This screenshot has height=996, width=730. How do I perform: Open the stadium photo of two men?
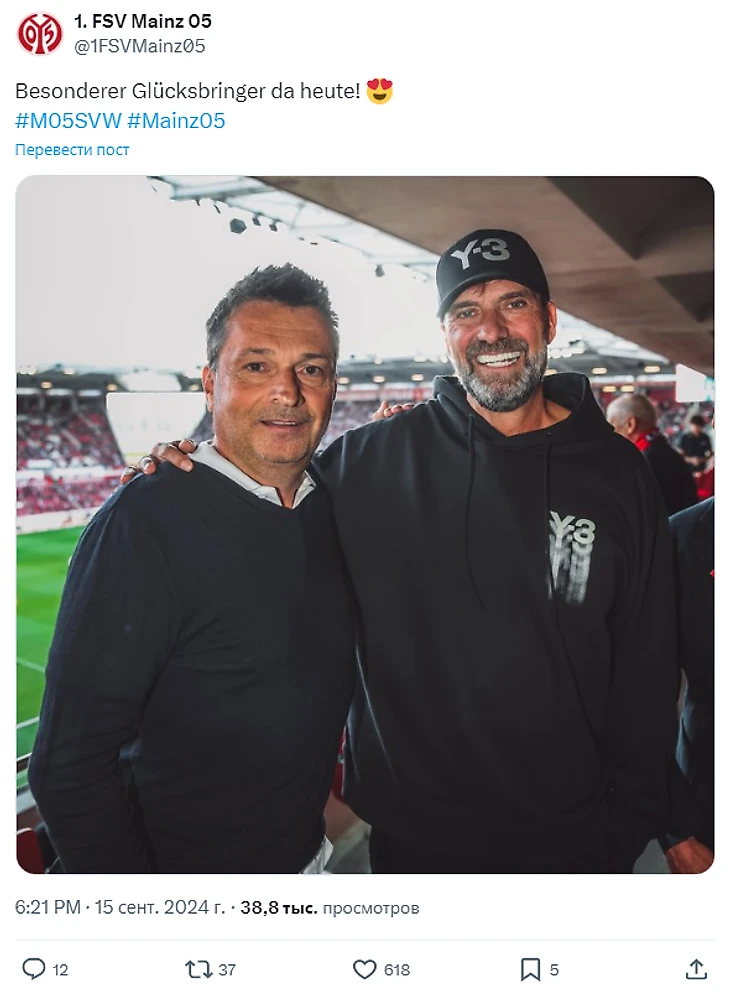(365, 524)
